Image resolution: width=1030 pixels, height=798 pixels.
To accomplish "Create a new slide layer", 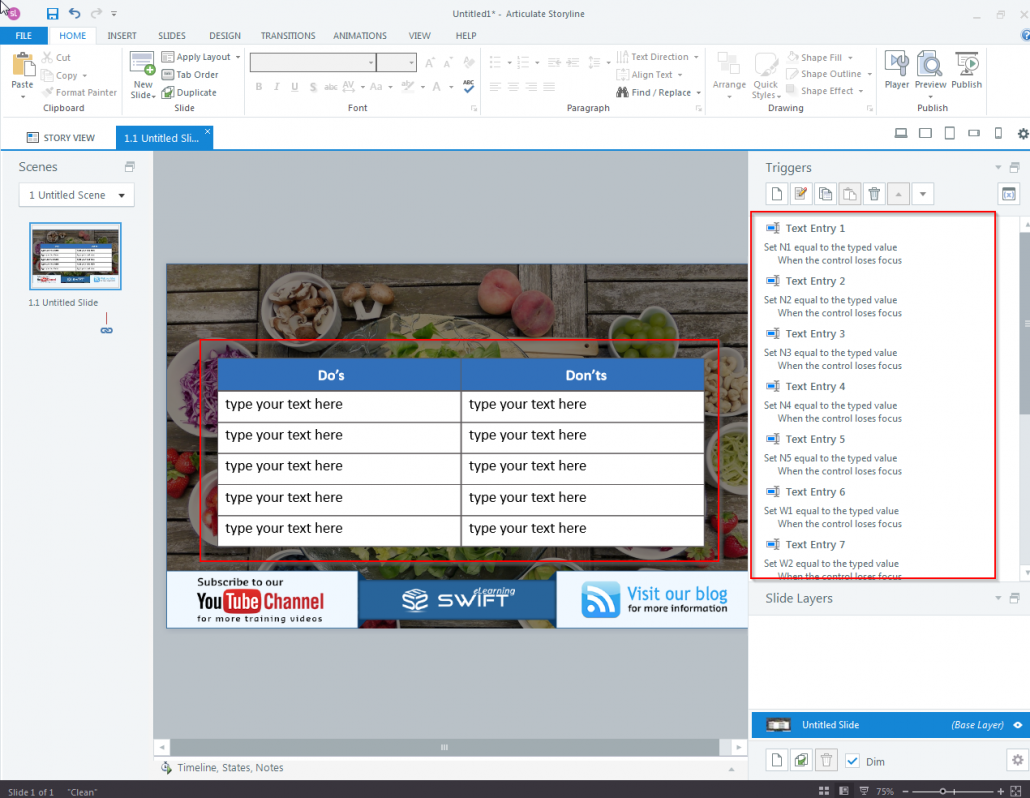I will [x=776, y=760].
